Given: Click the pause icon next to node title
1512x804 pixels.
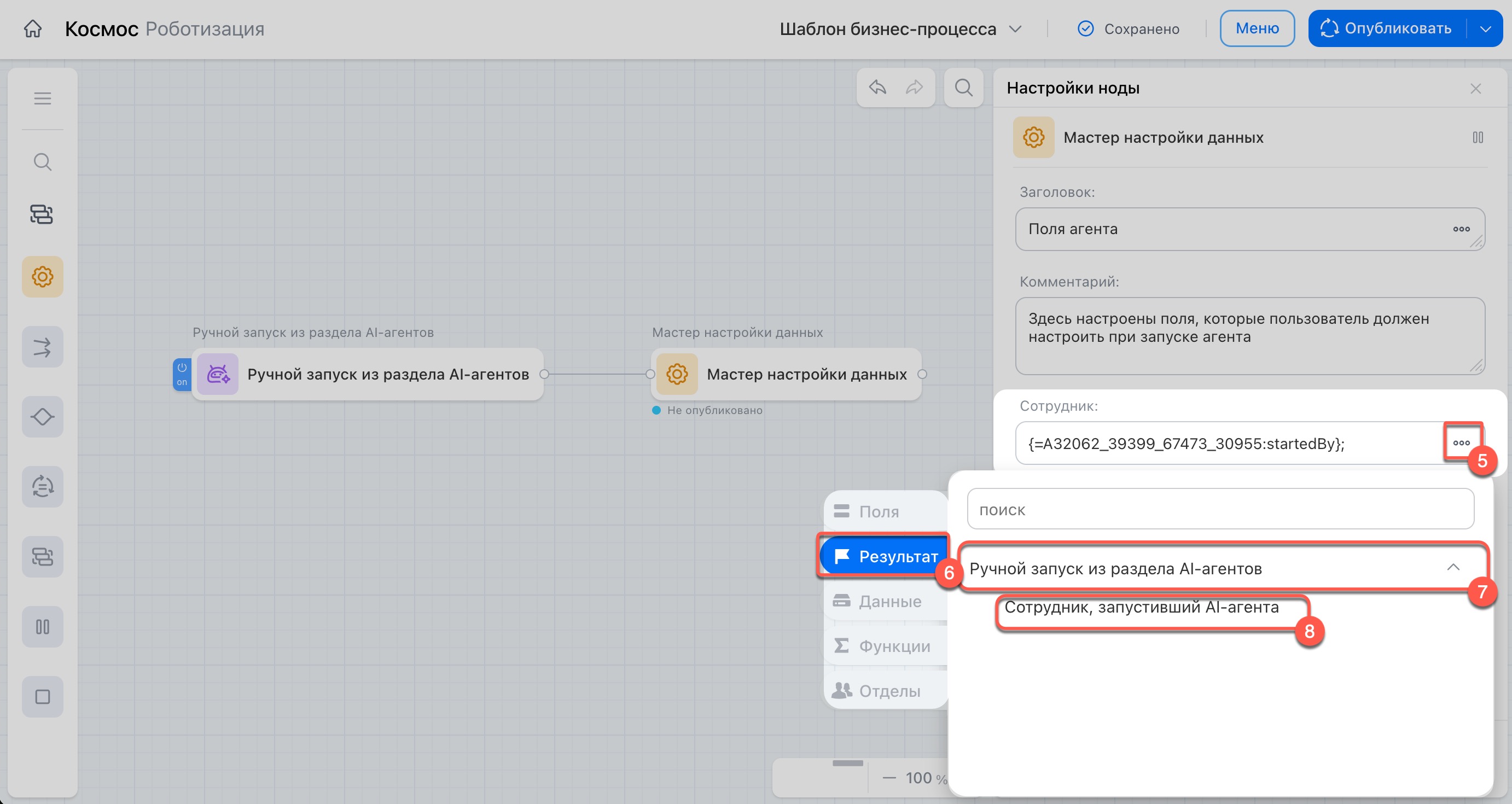Looking at the screenshot, I should tap(1478, 137).
